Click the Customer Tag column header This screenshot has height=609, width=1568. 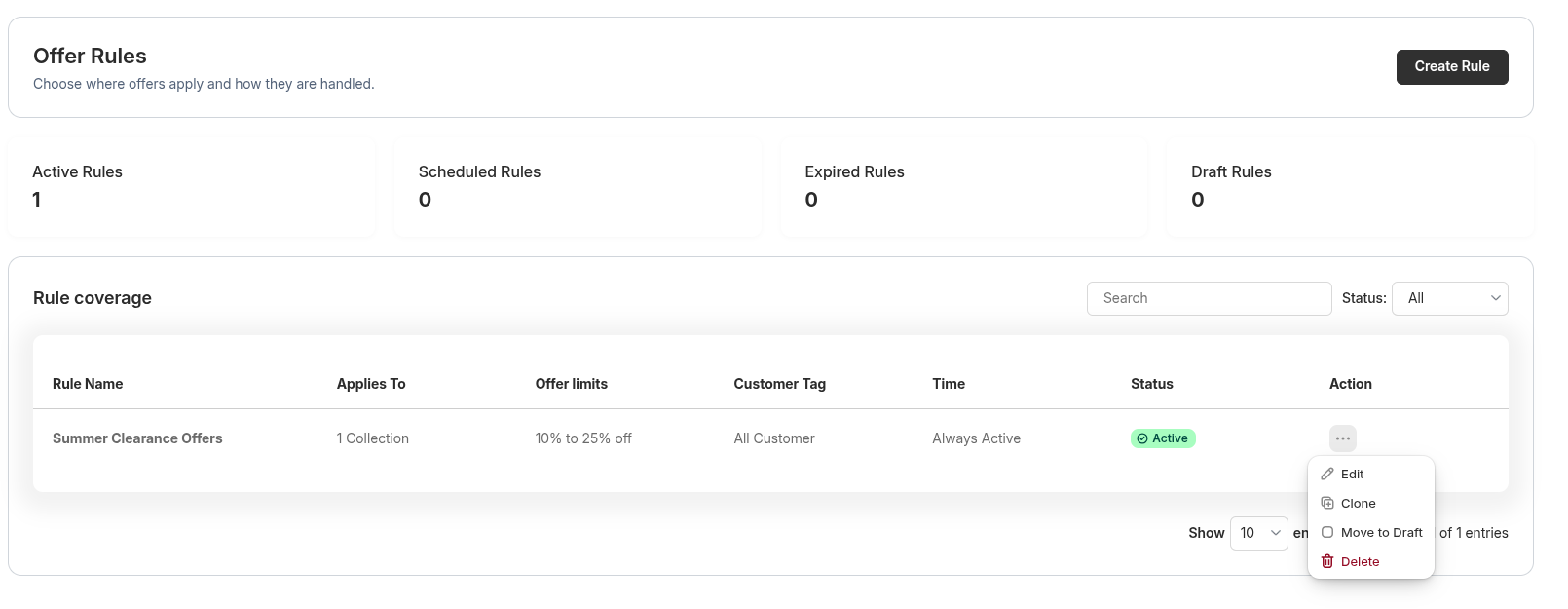780,384
